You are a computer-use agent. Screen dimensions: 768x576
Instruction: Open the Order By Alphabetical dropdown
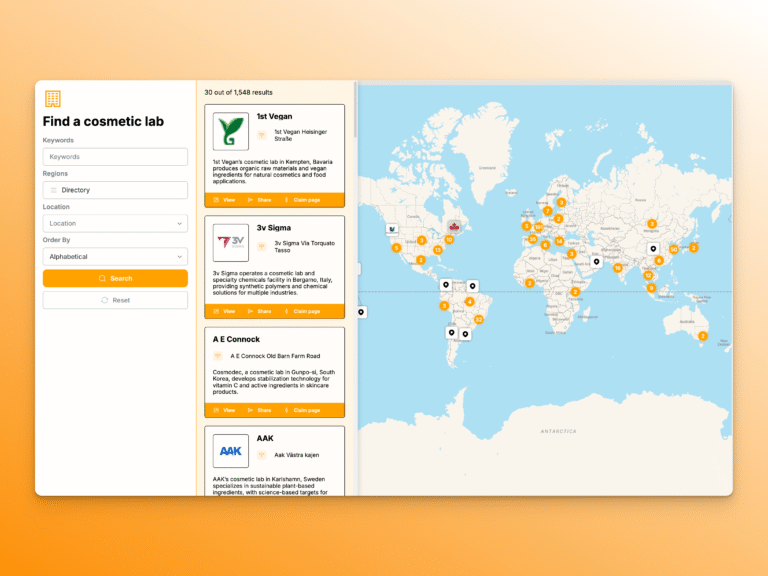click(x=115, y=256)
